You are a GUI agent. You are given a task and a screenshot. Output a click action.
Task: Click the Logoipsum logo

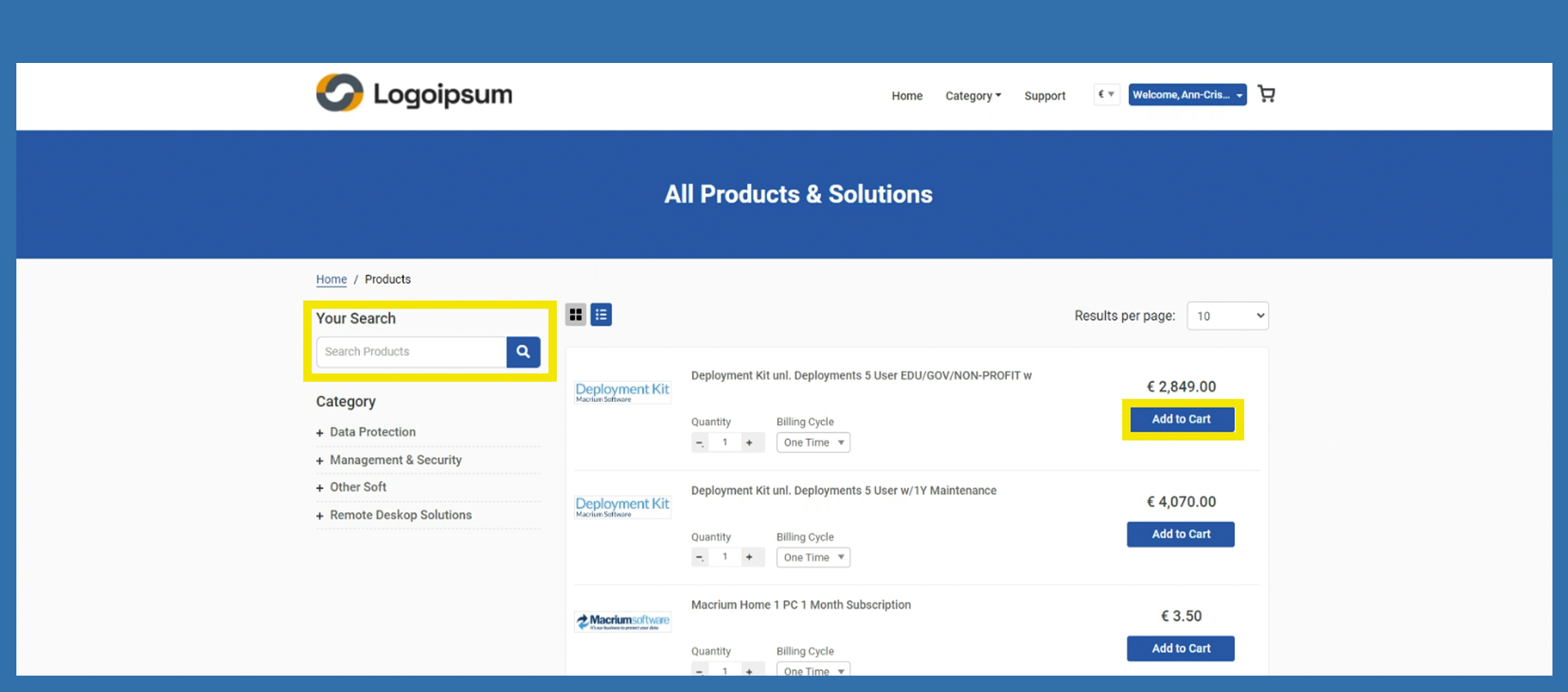(414, 93)
